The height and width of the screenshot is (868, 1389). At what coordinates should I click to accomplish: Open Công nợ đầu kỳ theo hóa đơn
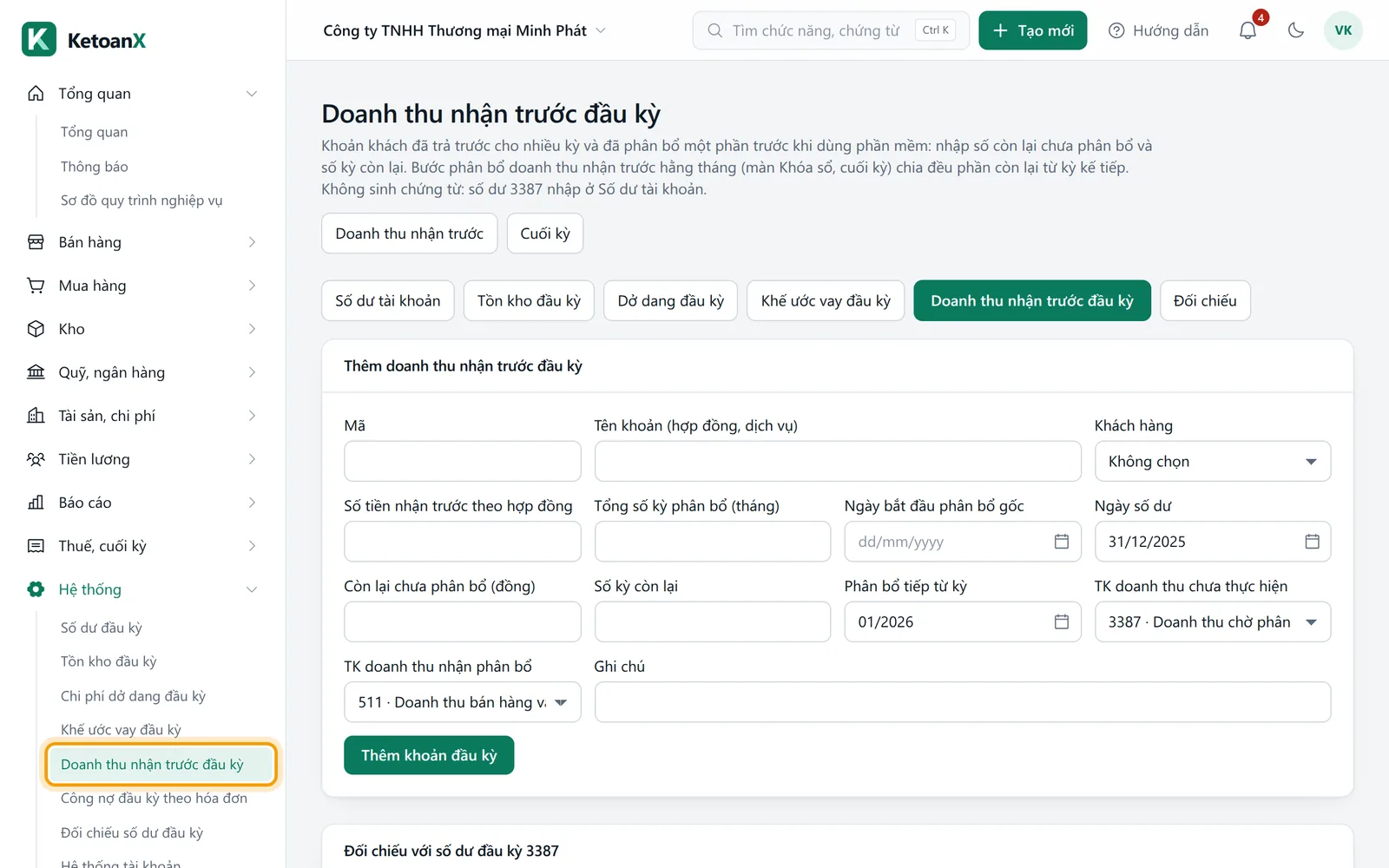click(x=154, y=799)
